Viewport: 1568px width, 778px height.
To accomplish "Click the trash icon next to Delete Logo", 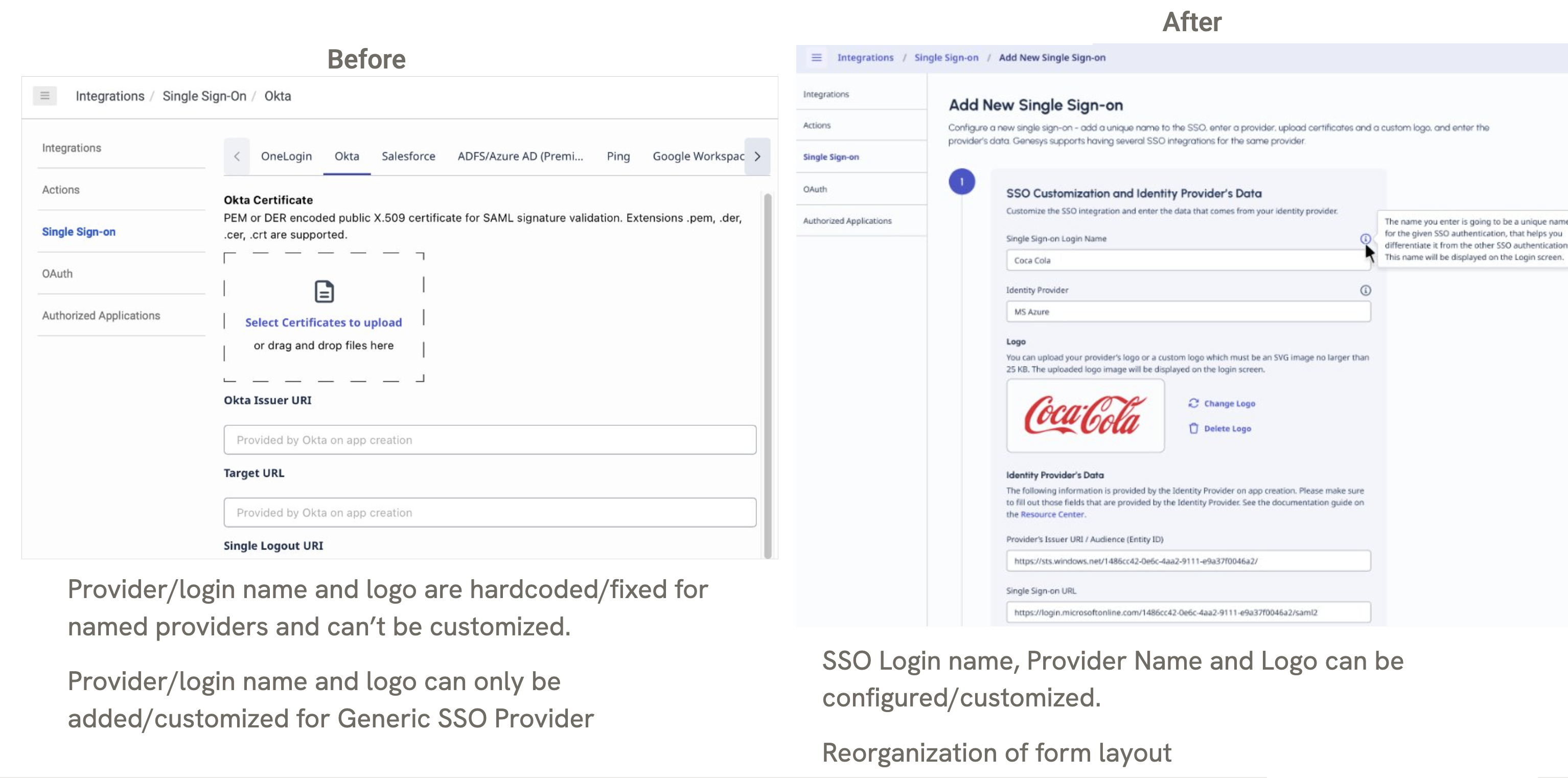I will click(1193, 428).
